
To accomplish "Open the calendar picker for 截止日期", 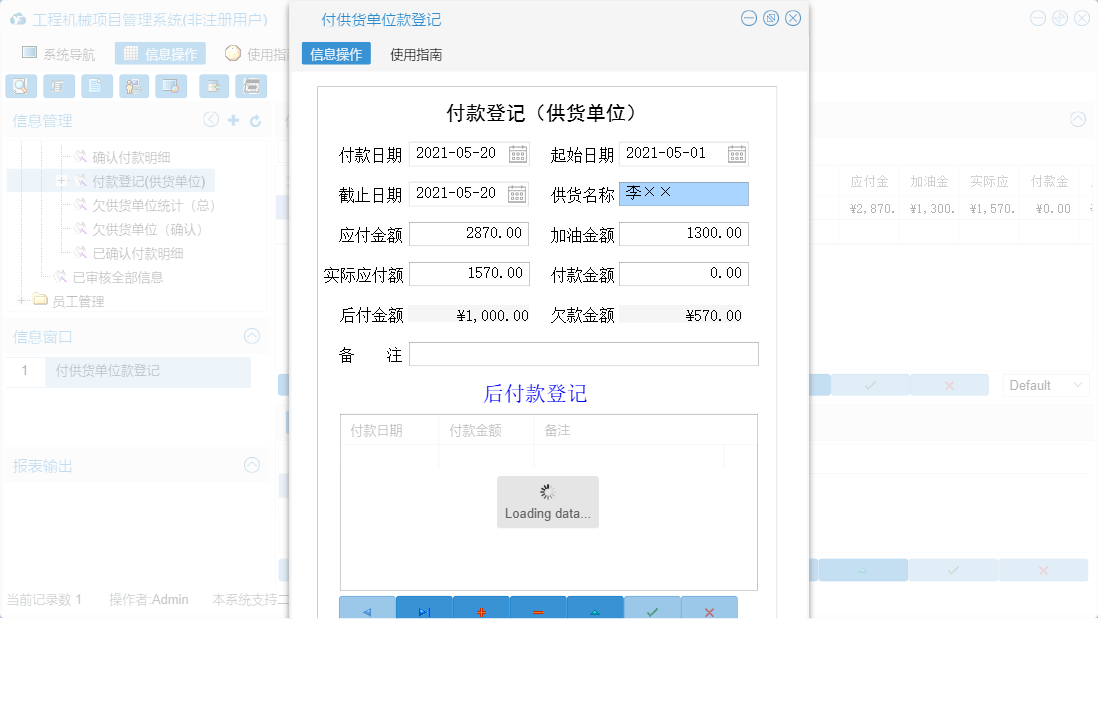I will click(x=518, y=193).
